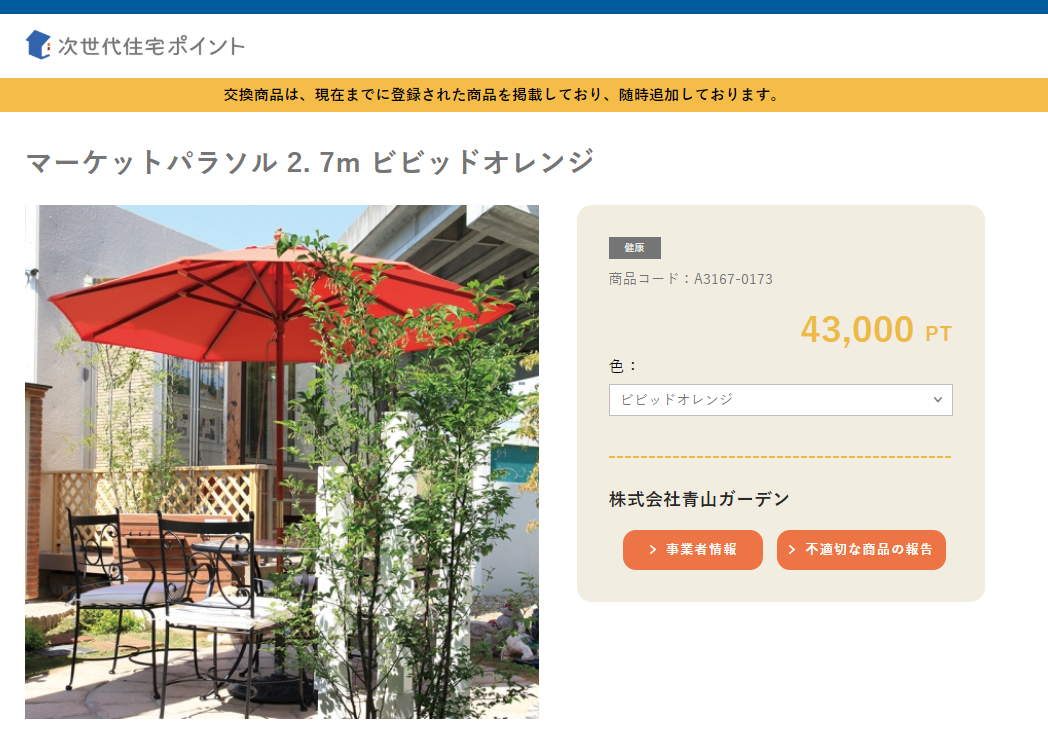Viewport: 1048px width, 730px height.
Task: Open the 色 color selection dropdown
Action: 780,400
